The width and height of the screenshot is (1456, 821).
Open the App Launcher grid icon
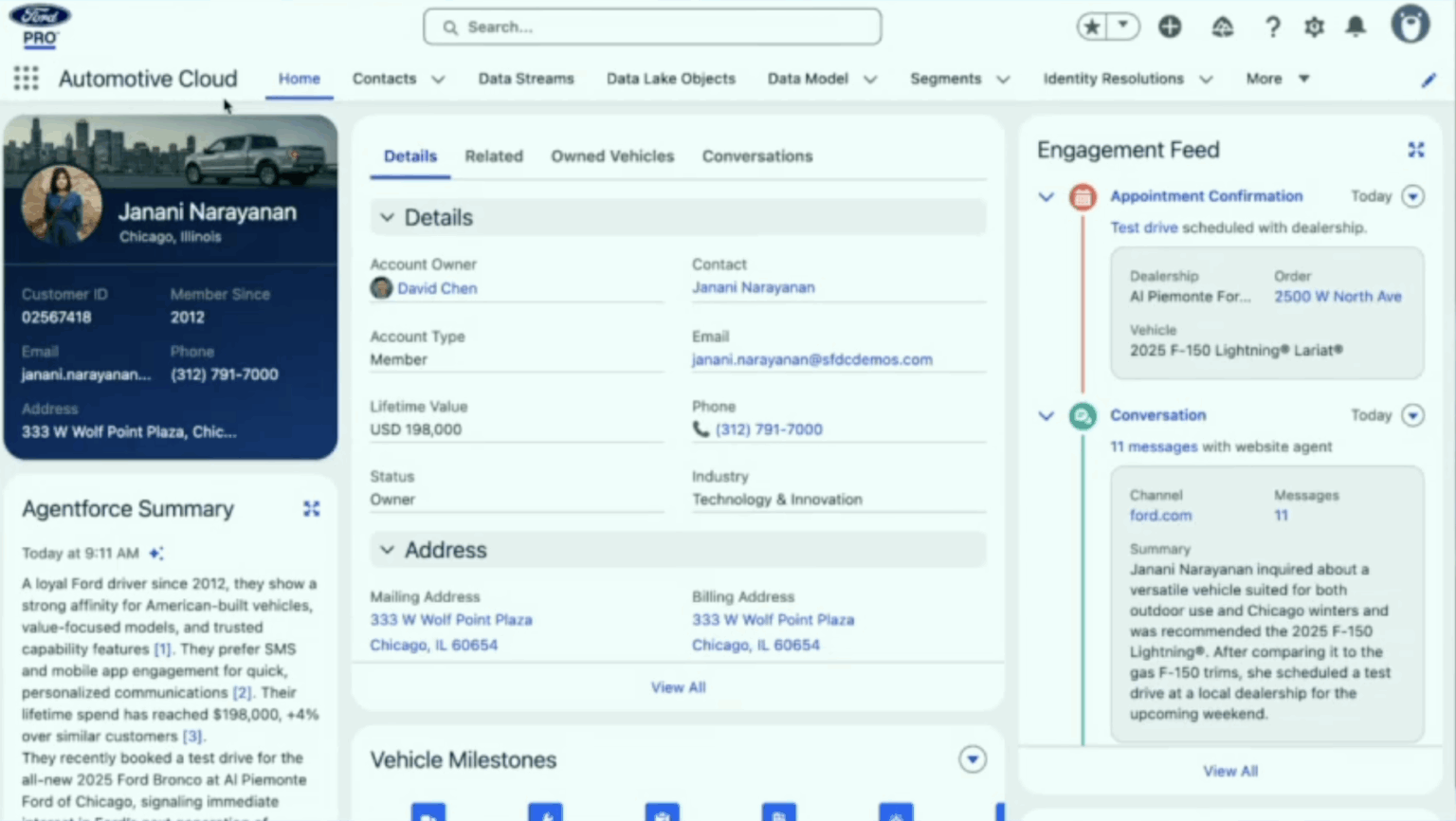26,79
